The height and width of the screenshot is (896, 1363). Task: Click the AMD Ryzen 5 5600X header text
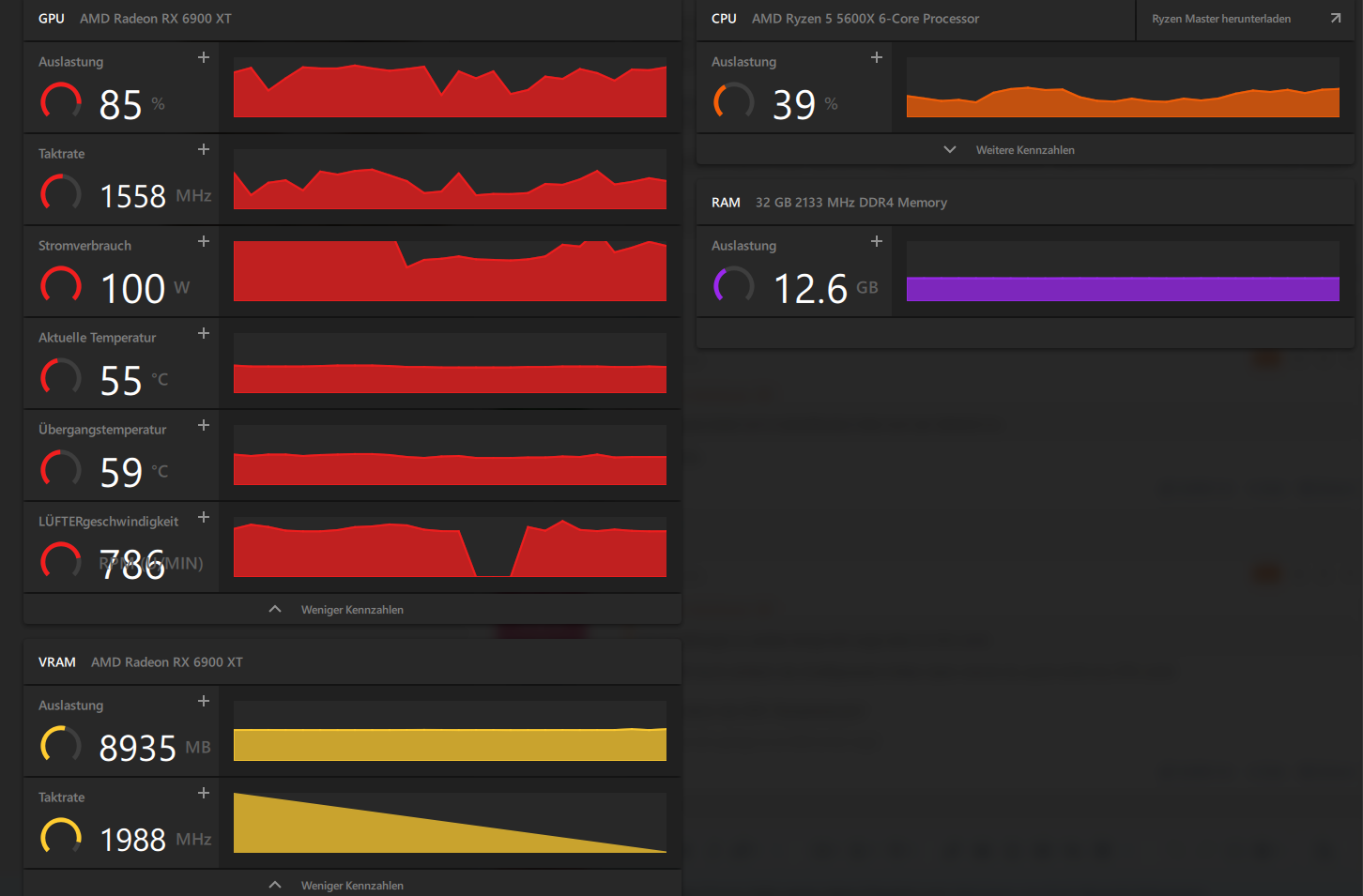click(865, 19)
